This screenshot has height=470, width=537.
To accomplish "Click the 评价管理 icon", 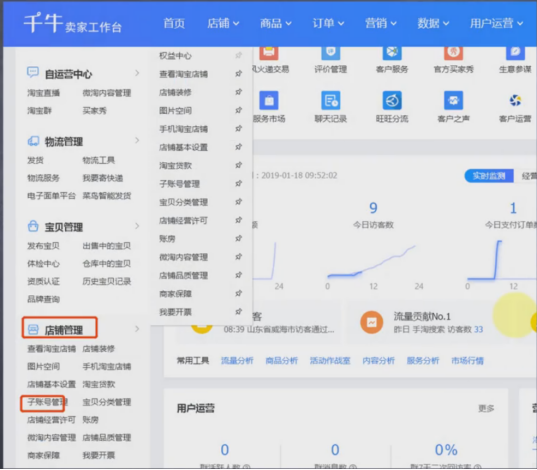I will [x=330, y=53].
